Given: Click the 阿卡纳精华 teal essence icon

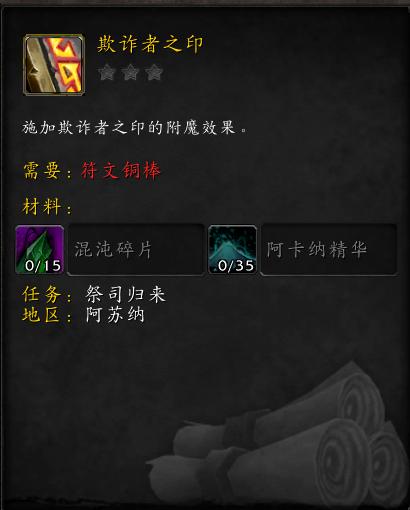Looking at the screenshot, I should pos(232,250).
